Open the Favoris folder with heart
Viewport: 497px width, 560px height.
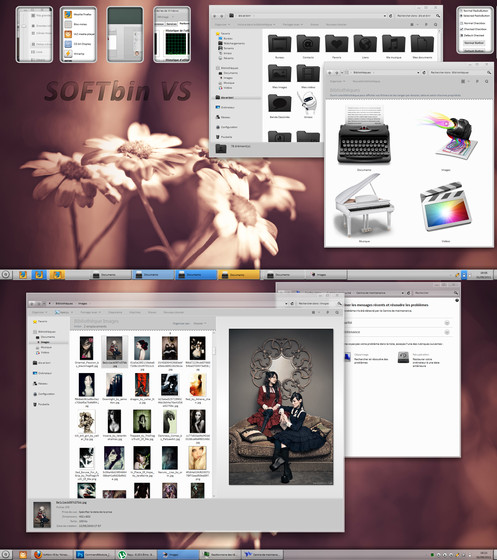coord(336,44)
